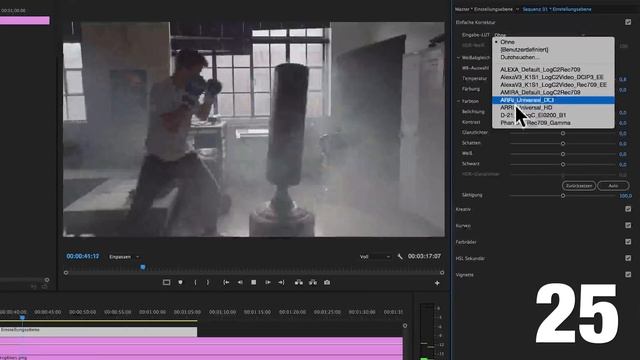The height and width of the screenshot is (360, 640).
Task: Collapse the Weißabgleich group
Action: pos(458,58)
